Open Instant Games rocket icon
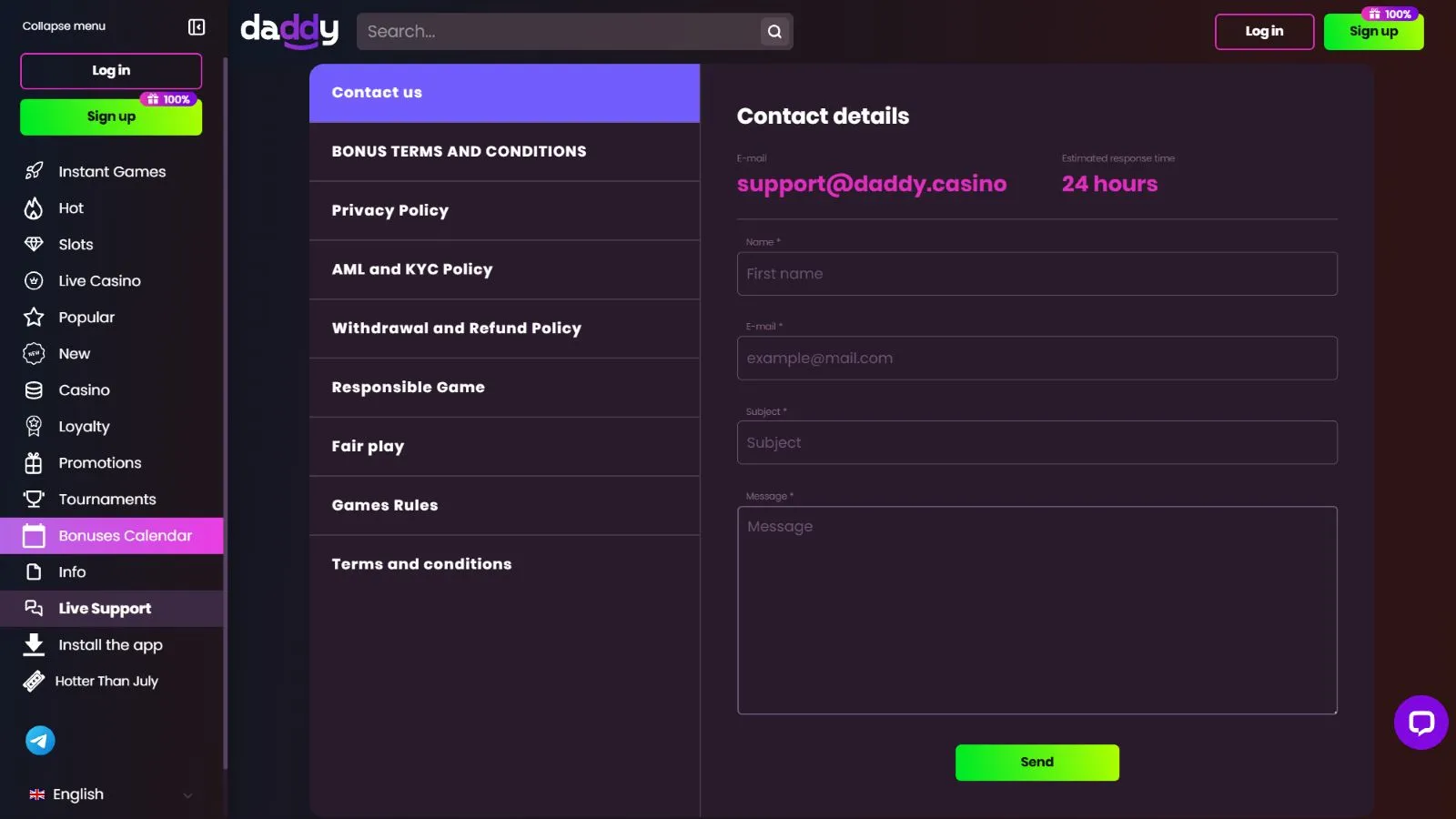This screenshot has height=819, width=1456. click(x=34, y=171)
